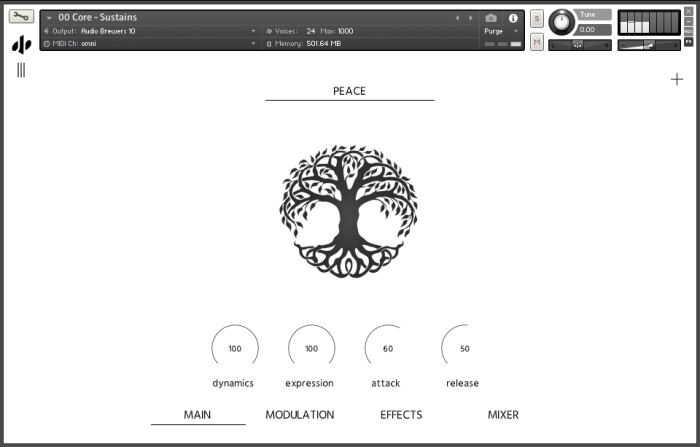Click the volume slider handle
The height and width of the screenshot is (447, 700).
tap(649, 45)
